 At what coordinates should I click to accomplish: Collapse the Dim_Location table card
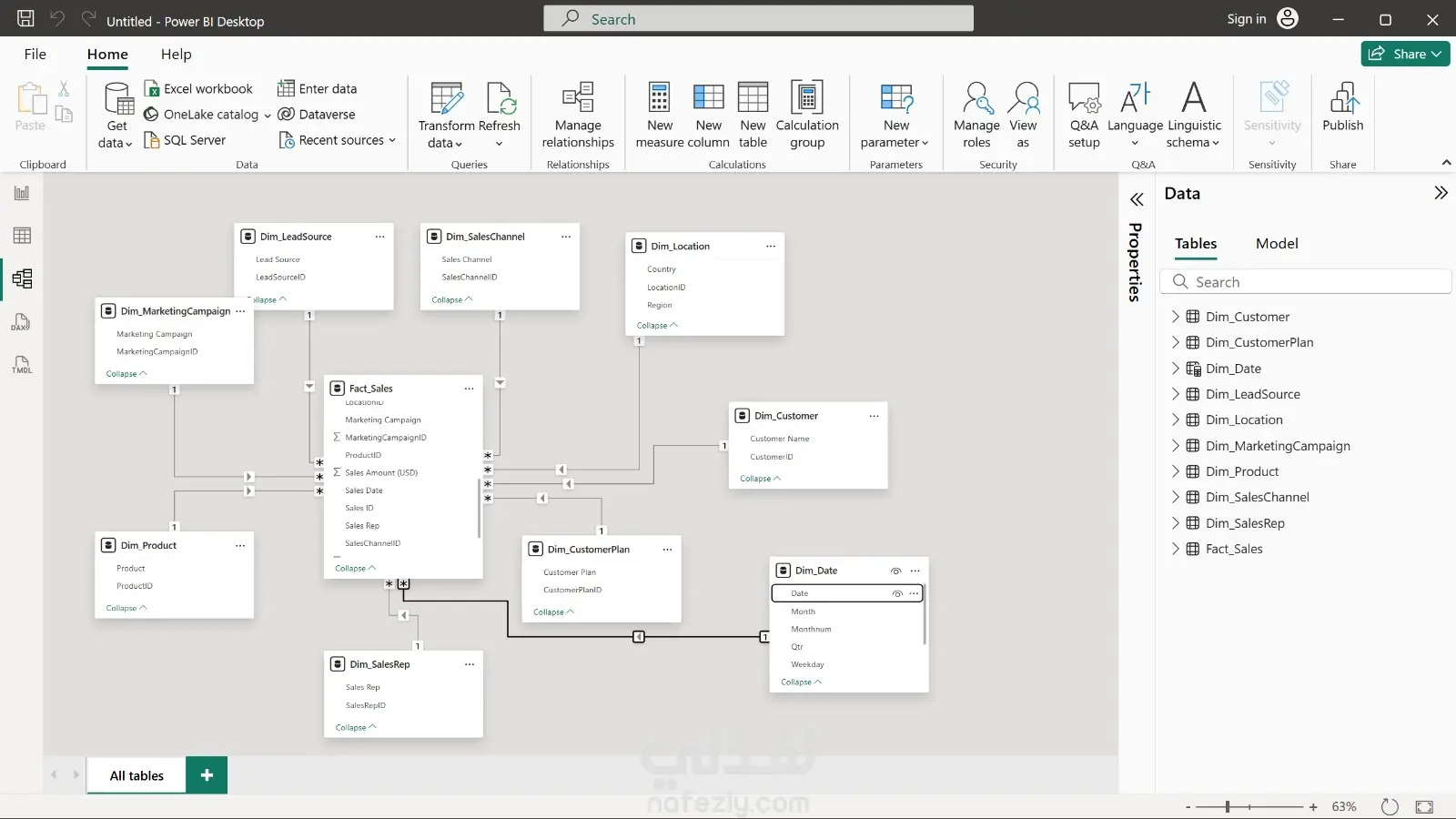(657, 325)
